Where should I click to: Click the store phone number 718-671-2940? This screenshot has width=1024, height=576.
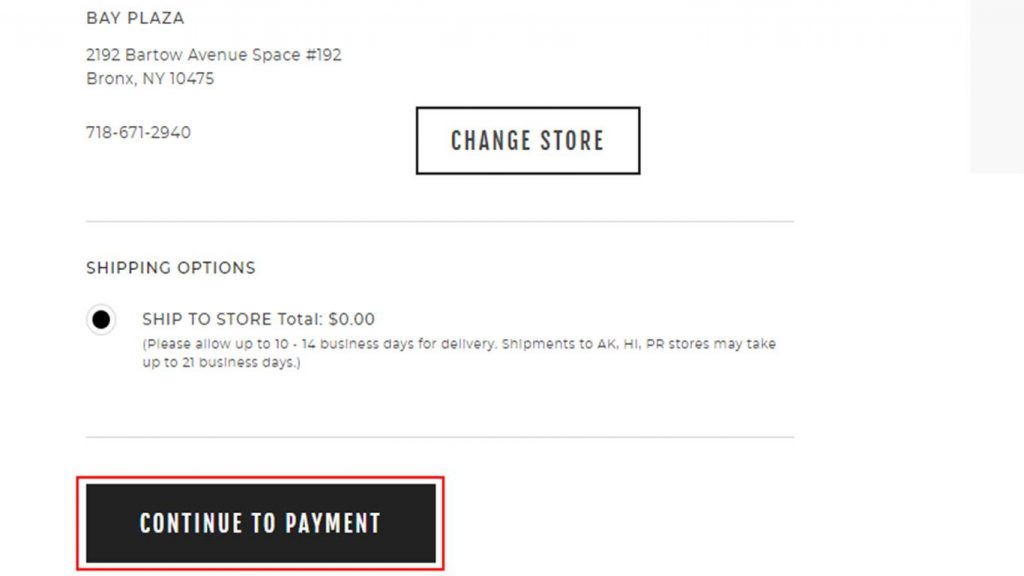[x=138, y=133]
